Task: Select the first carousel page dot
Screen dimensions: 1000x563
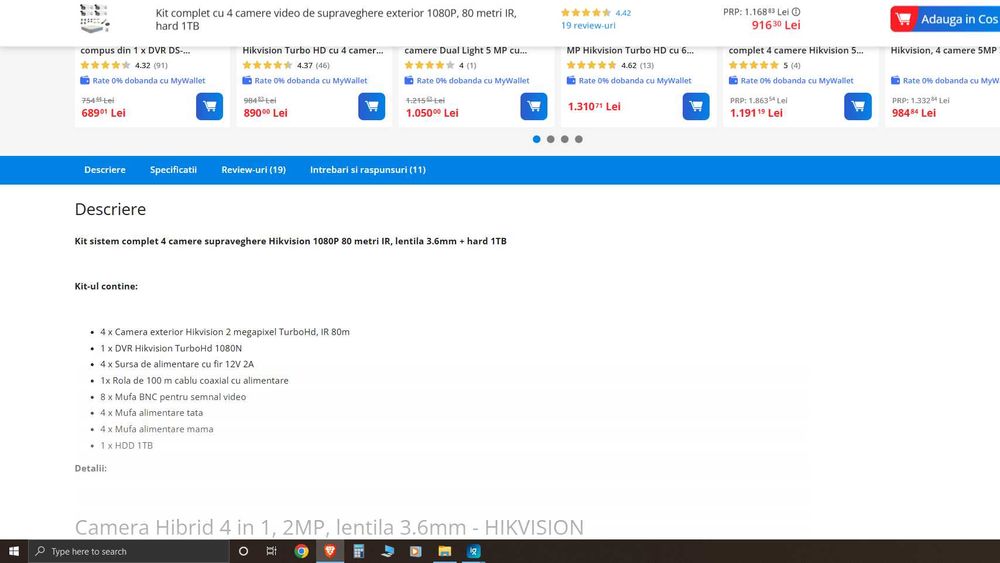Action: coord(536,139)
